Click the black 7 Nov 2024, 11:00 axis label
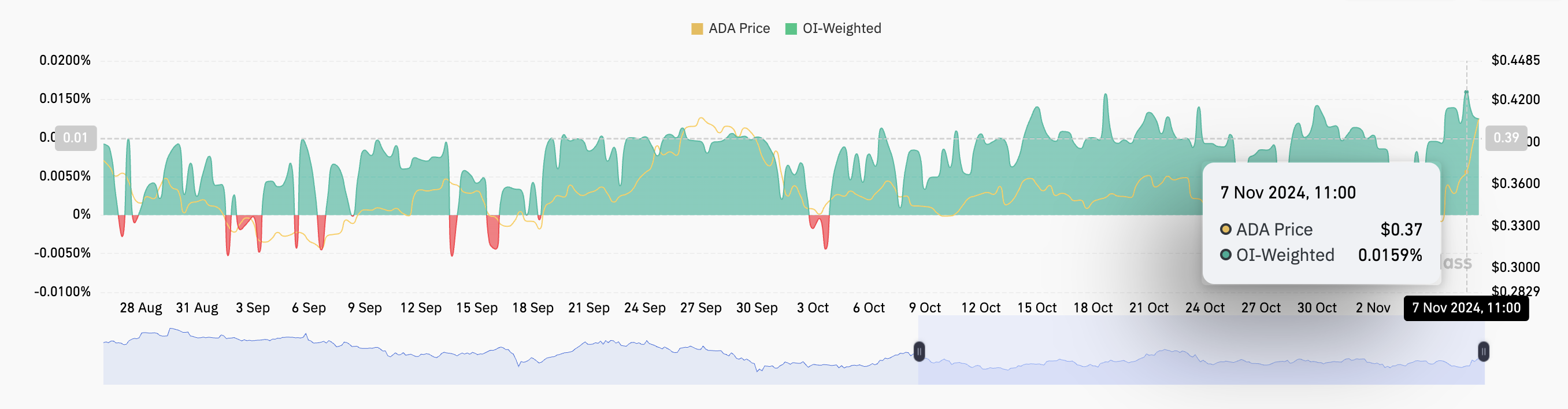The image size is (1568, 409). coord(1466,308)
